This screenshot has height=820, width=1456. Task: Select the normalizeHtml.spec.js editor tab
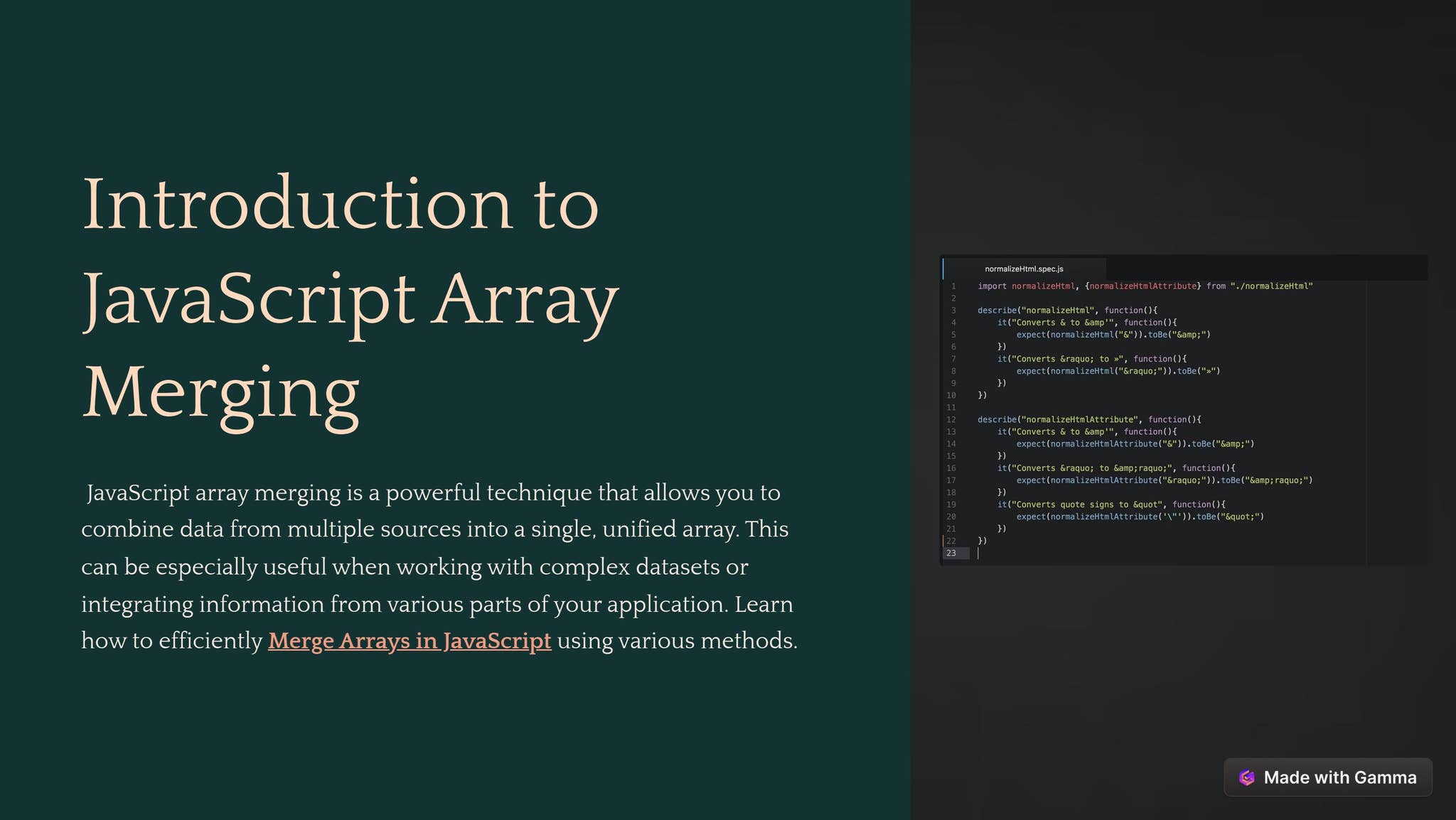pyautogui.click(x=1024, y=269)
